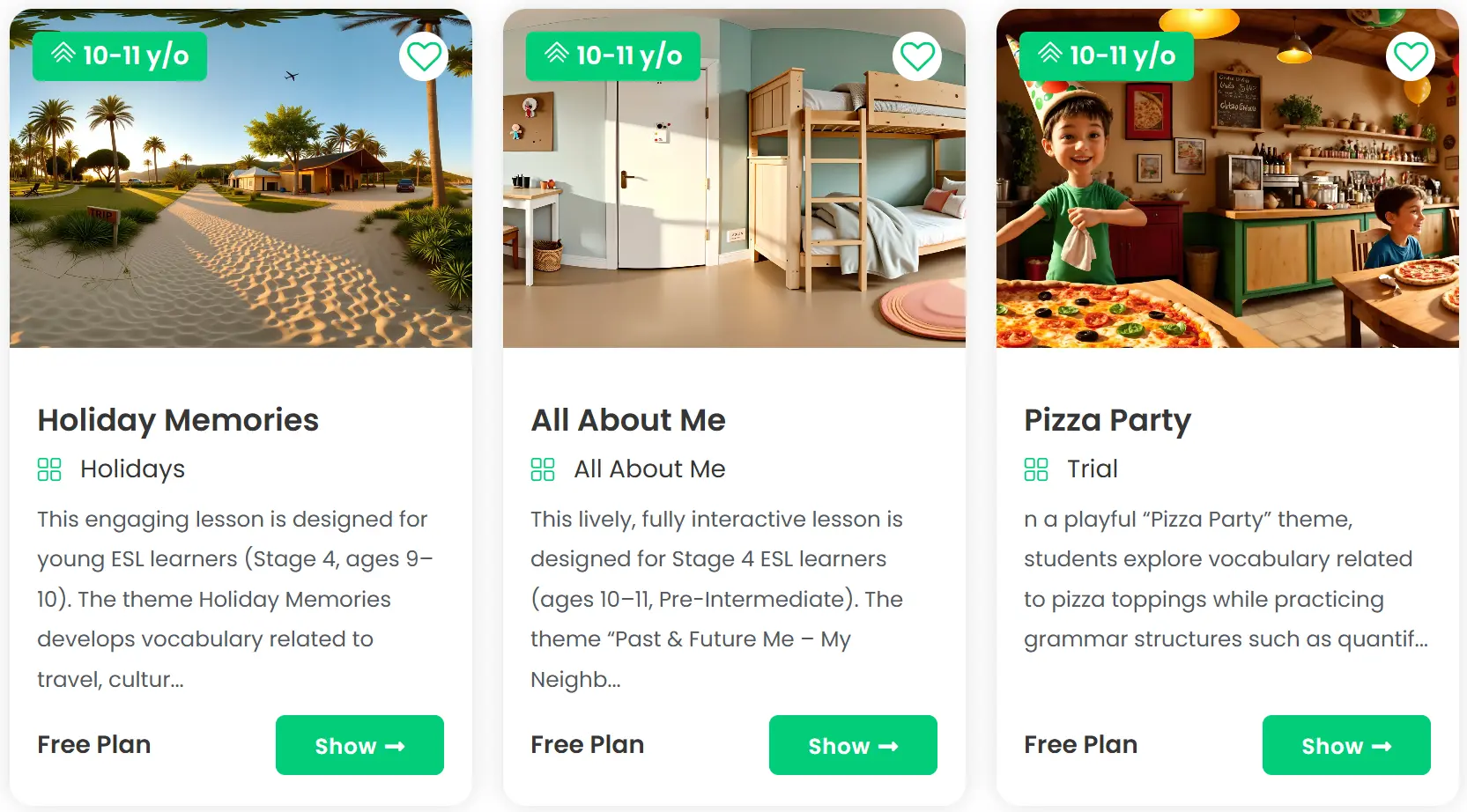Show the Holiday Memories lesson

tap(359, 745)
